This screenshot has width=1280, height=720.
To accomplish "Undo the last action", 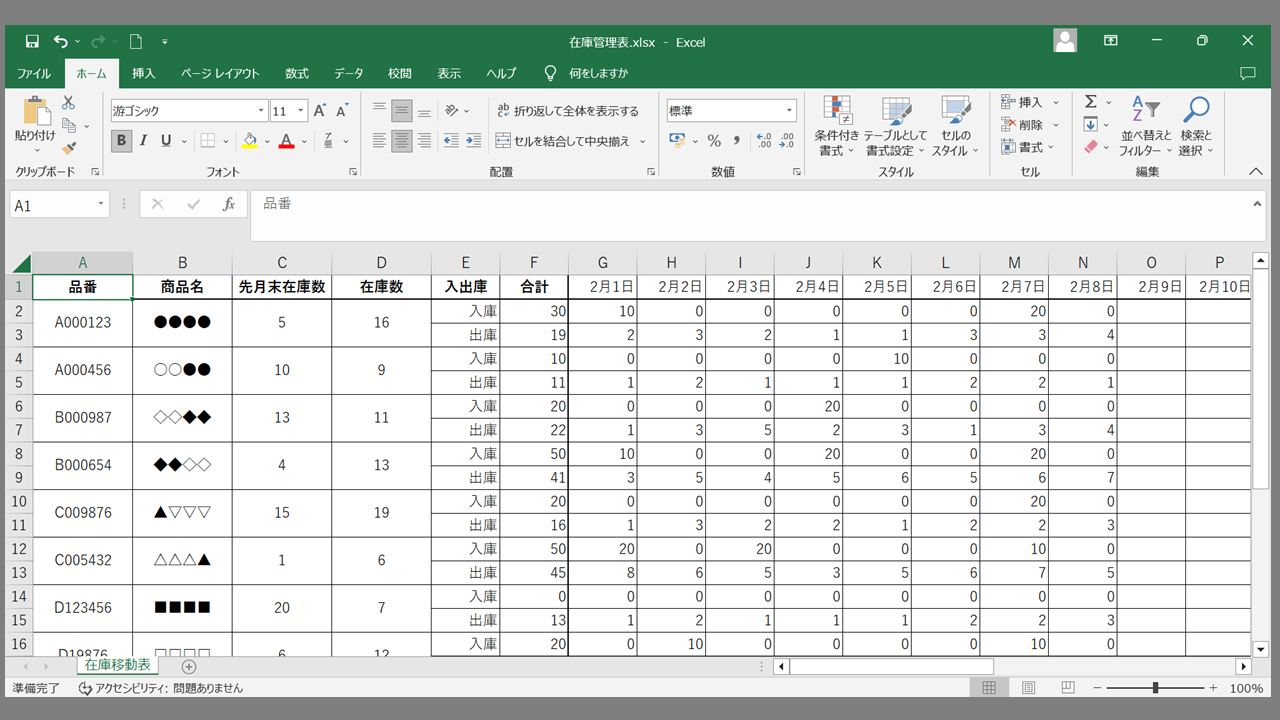I will (61, 41).
